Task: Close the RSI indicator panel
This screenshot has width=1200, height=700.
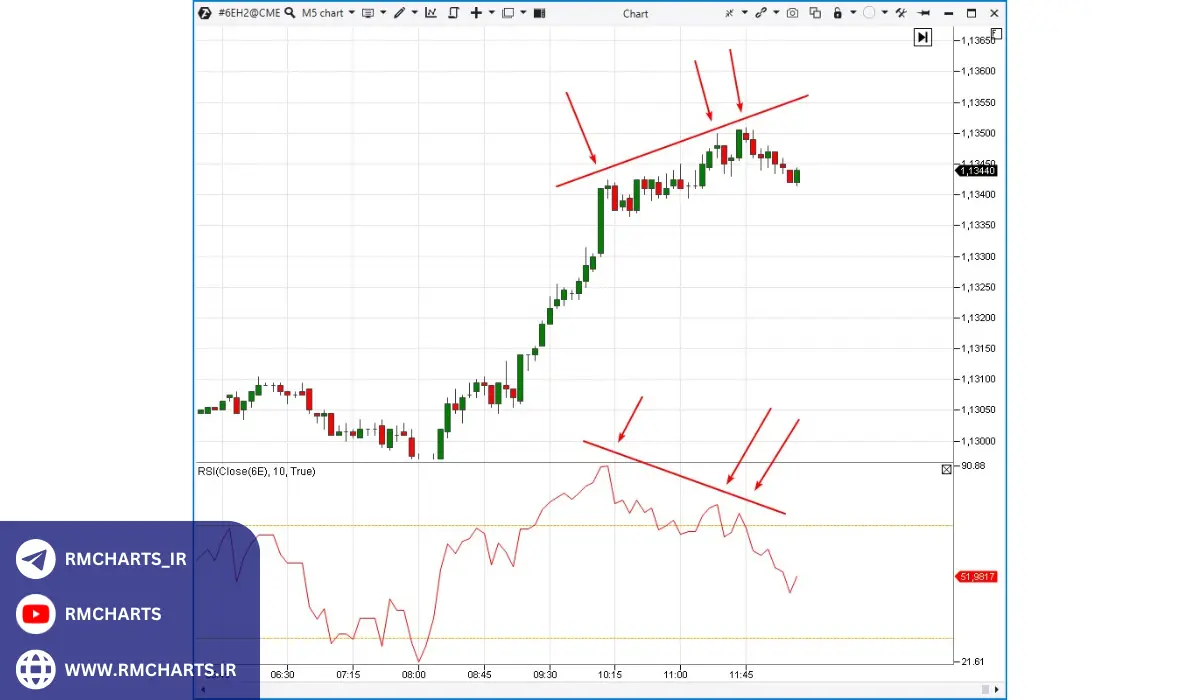Action: click(946, 469)
